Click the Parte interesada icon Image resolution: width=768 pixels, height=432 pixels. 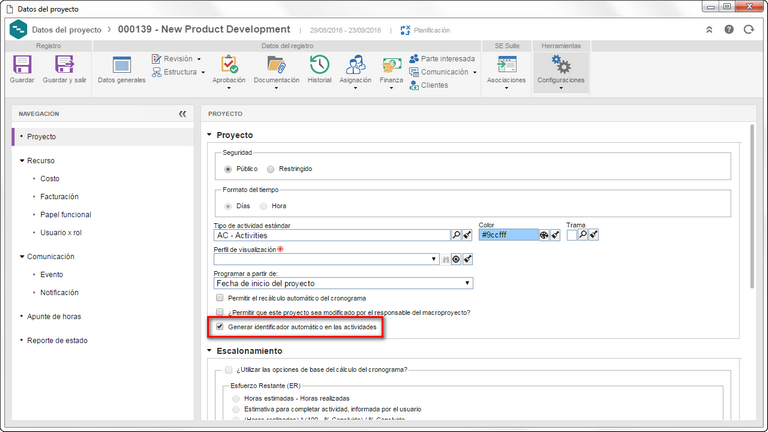(x=414, y=59)
